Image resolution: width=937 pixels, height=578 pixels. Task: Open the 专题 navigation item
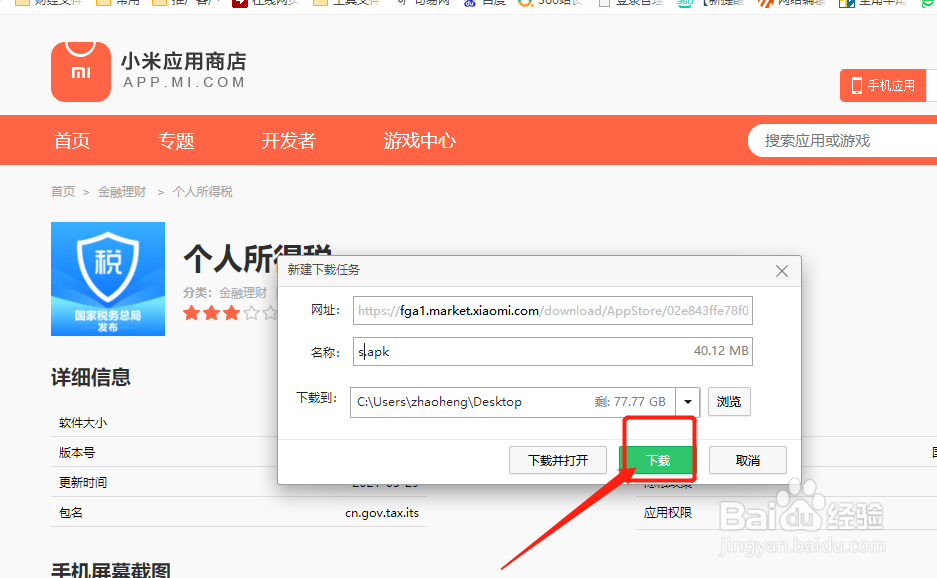point(176,141)
